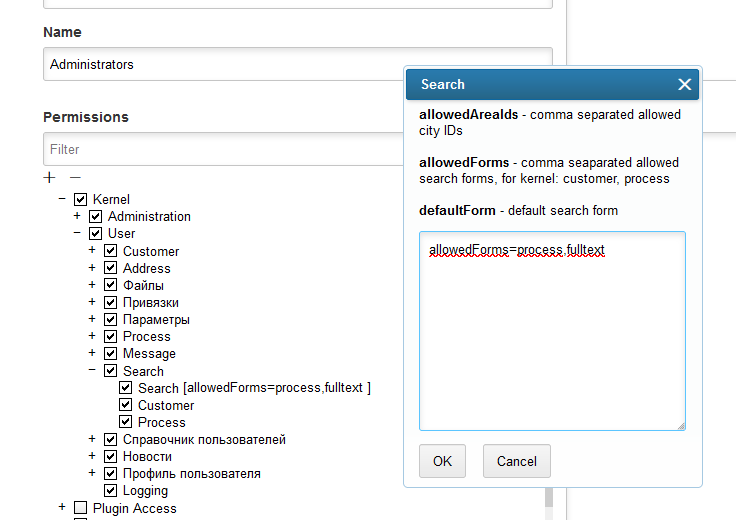This screenshot has width=736, height=520.
Task: Expand all permissions with plus icon
Action: pos(49,177)
